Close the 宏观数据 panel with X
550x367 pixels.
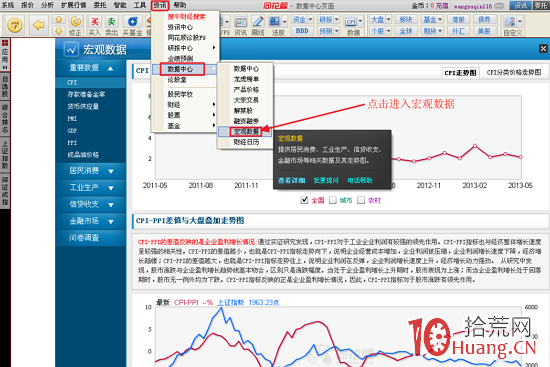[x=543, y=48]
